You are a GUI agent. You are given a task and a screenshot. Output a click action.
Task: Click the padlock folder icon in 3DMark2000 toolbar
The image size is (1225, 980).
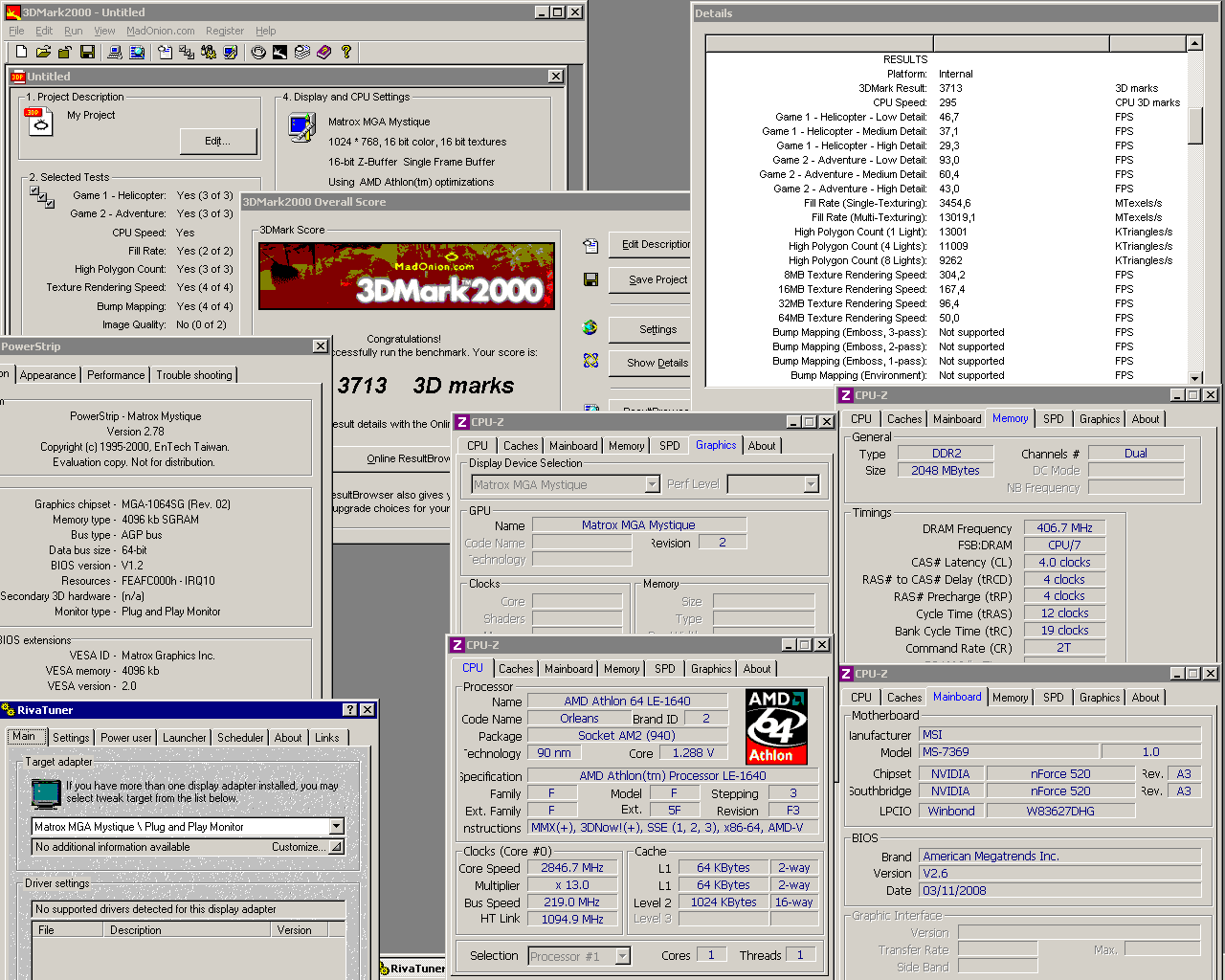coord(65,52)
